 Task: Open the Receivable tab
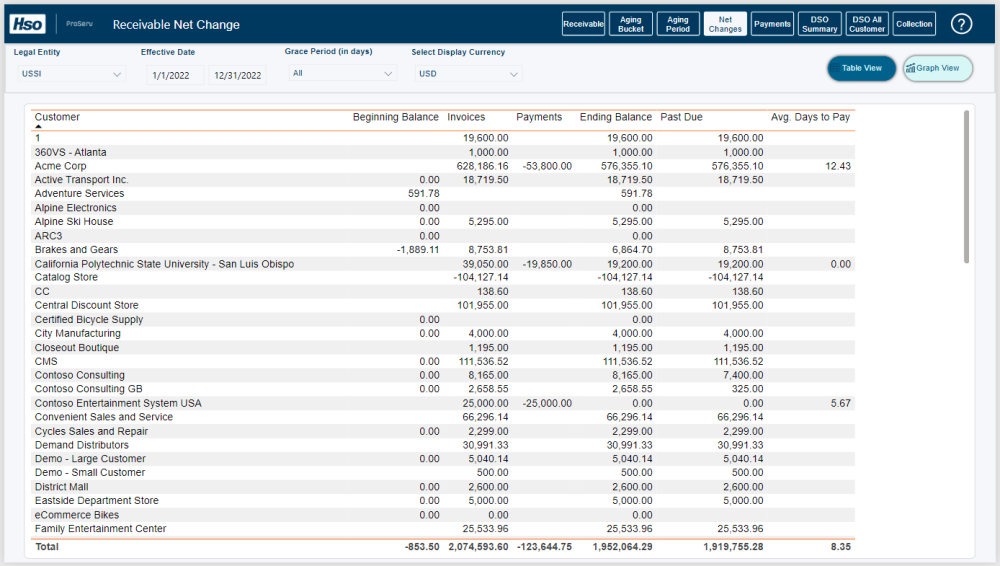[x=584, y=24]
